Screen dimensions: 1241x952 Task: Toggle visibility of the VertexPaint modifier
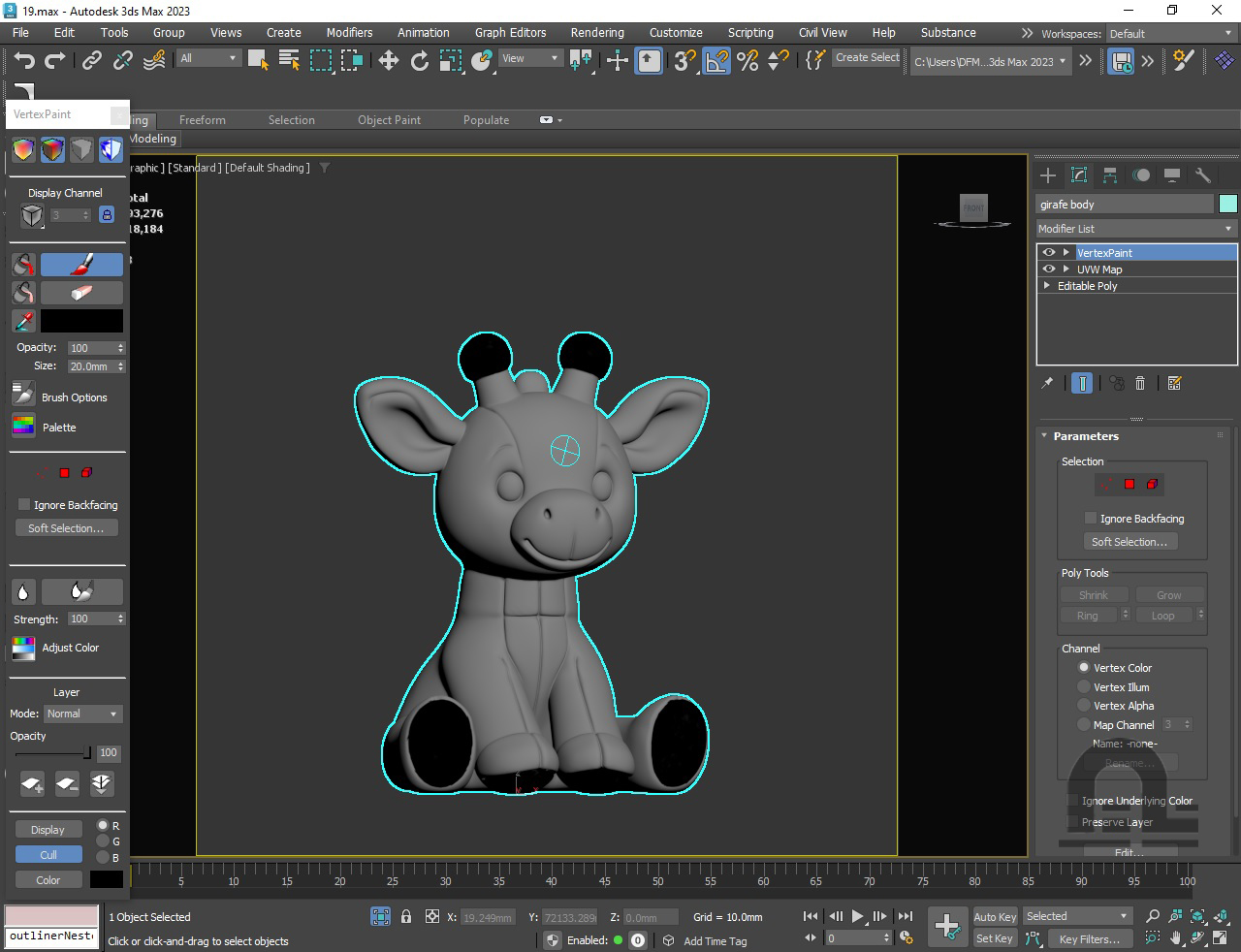pyautogui.click(x=1048, y=253)
